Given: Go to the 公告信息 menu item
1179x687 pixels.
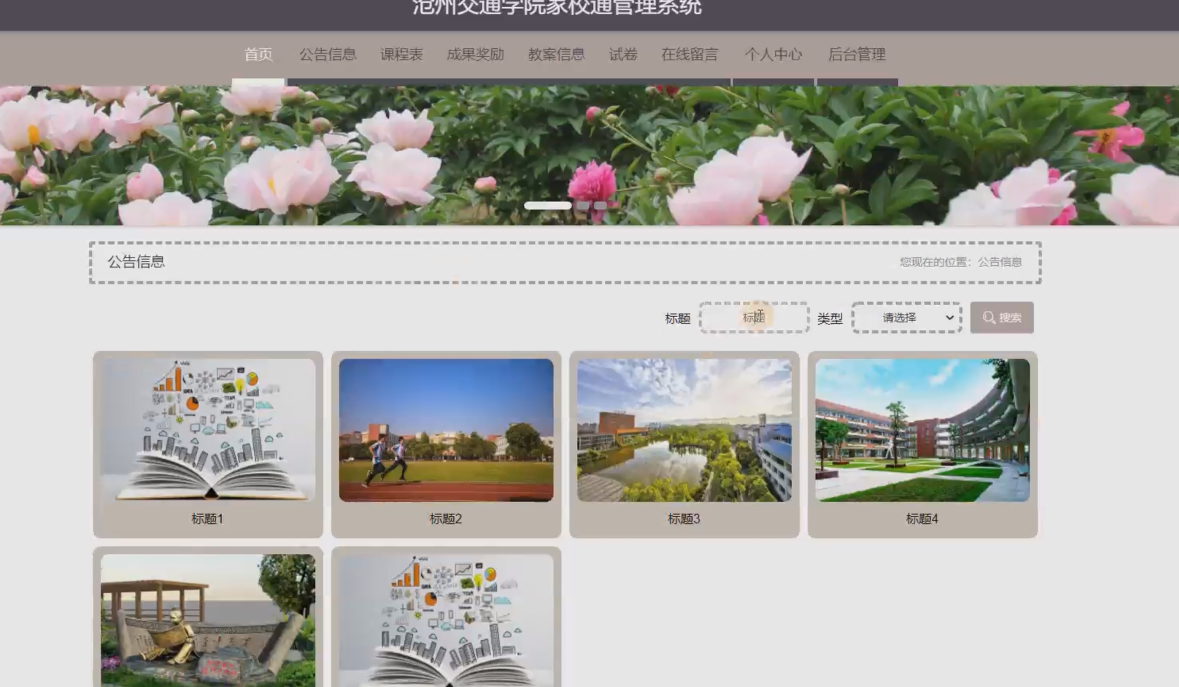Looking at the screenshot, I should click(327, 55).
